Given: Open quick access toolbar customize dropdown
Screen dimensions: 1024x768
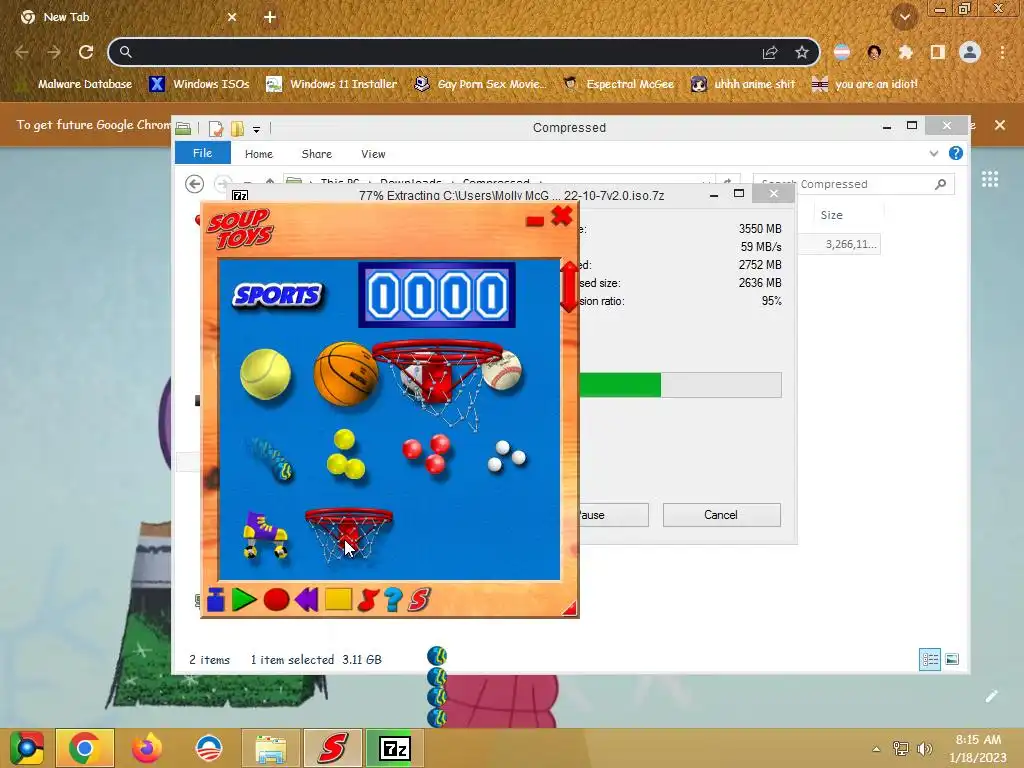Looking at the screenshot, I should (x=257, y=129).
